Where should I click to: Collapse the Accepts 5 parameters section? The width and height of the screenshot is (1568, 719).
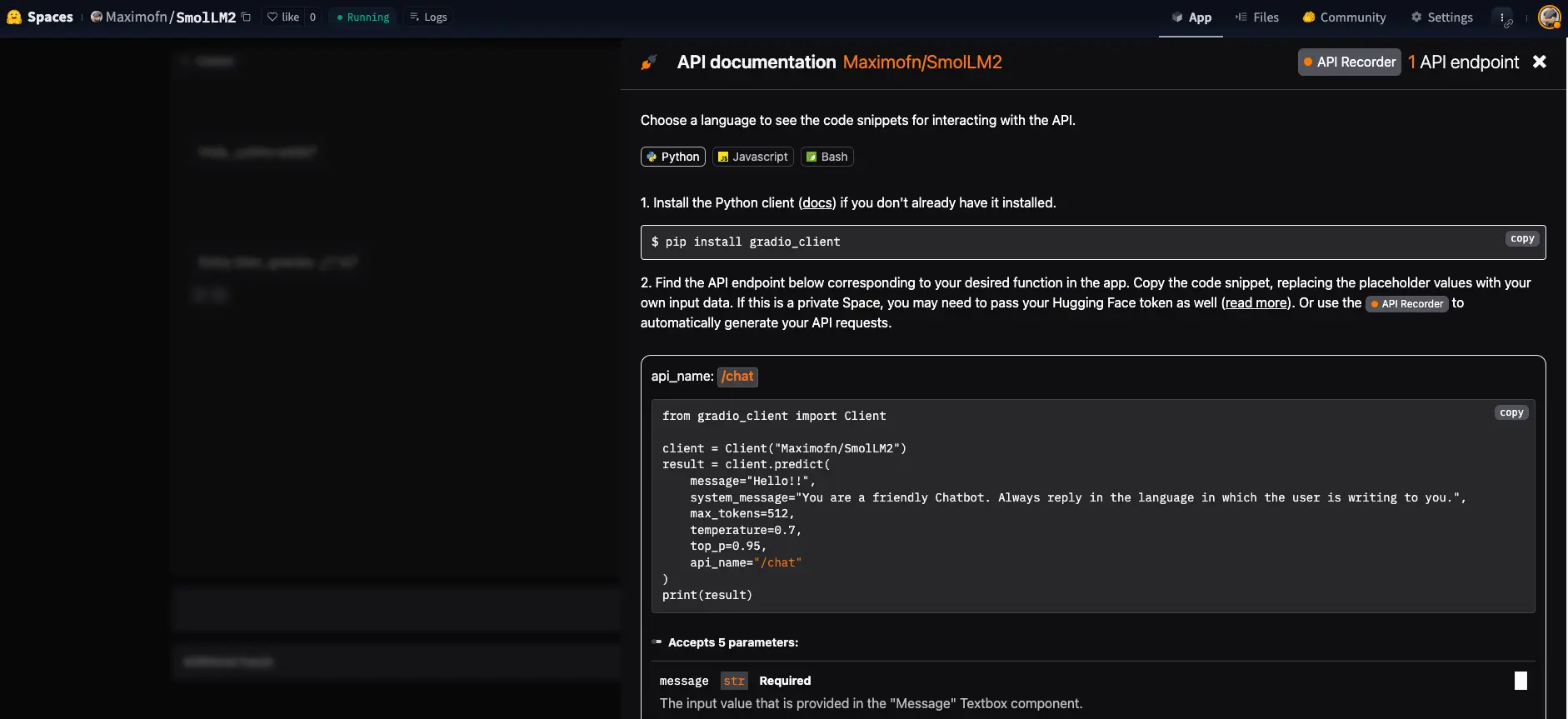click(725, 642)
